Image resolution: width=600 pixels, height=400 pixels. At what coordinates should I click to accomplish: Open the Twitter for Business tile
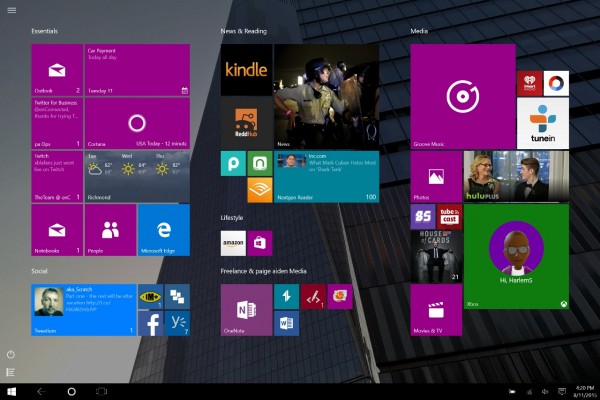(x=57, y=123)
